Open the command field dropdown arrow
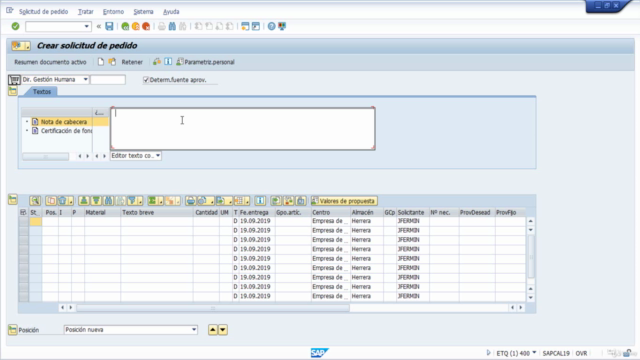640x360 pixels. [87, 27]
